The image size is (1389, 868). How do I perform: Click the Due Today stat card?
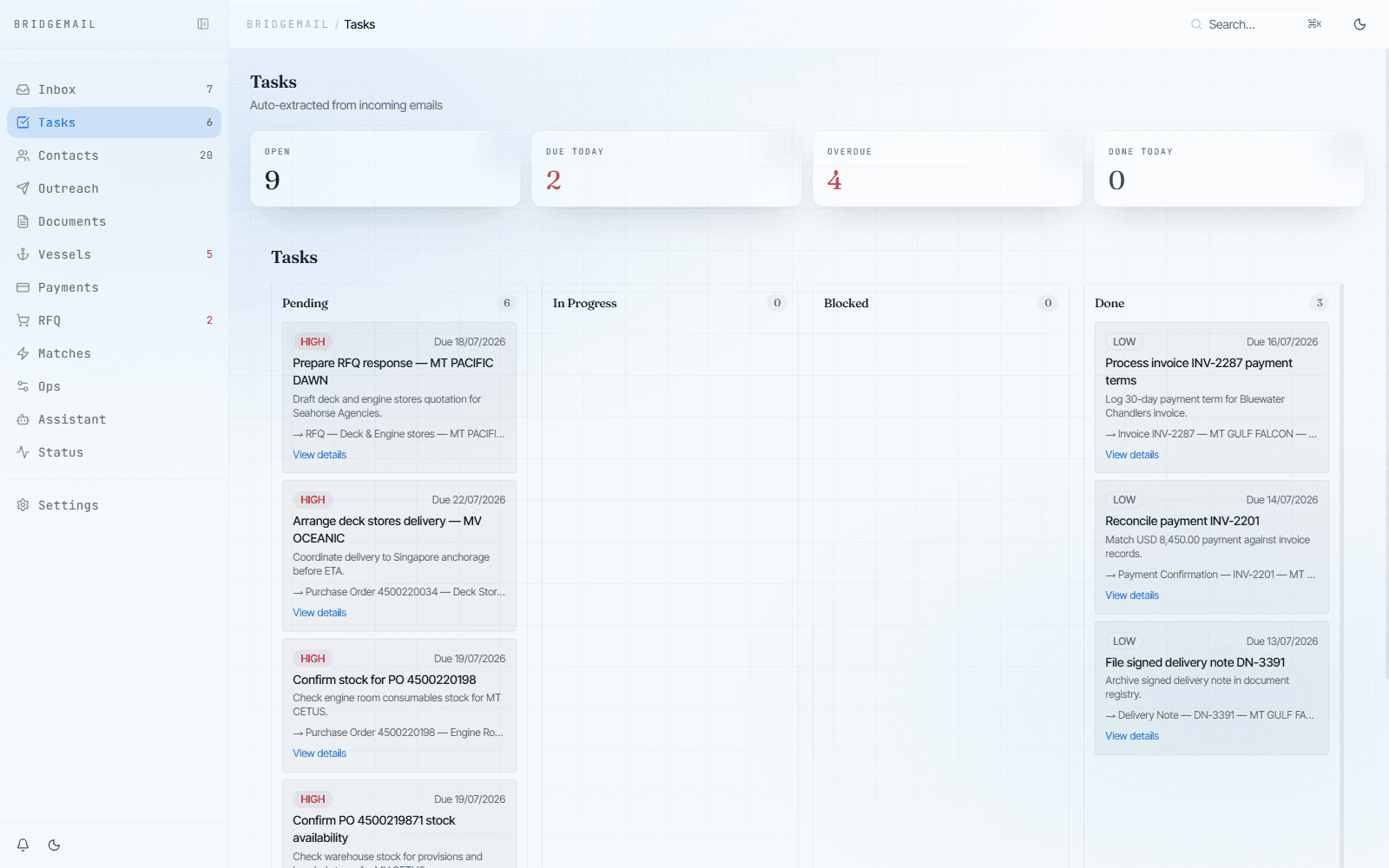coord(667,168)
